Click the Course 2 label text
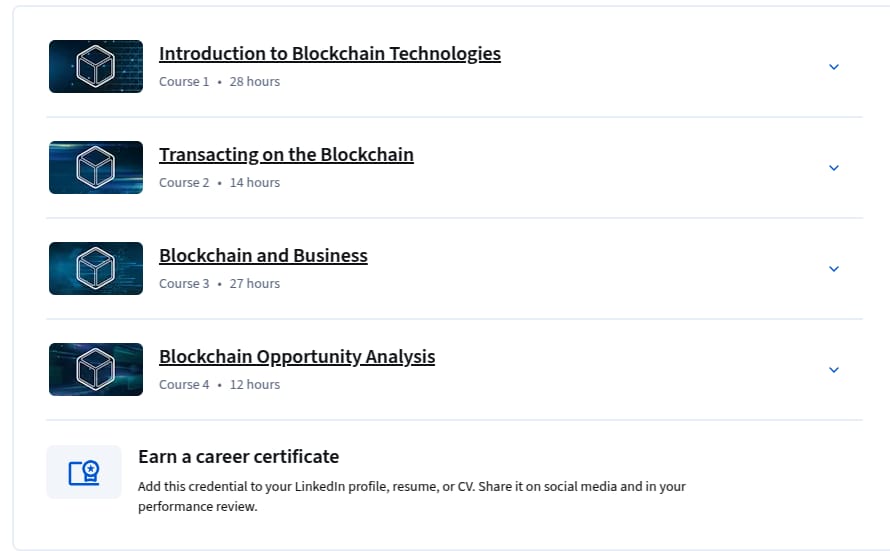The height and width of the screenshot is (551, 890). [x=184, y=183]
